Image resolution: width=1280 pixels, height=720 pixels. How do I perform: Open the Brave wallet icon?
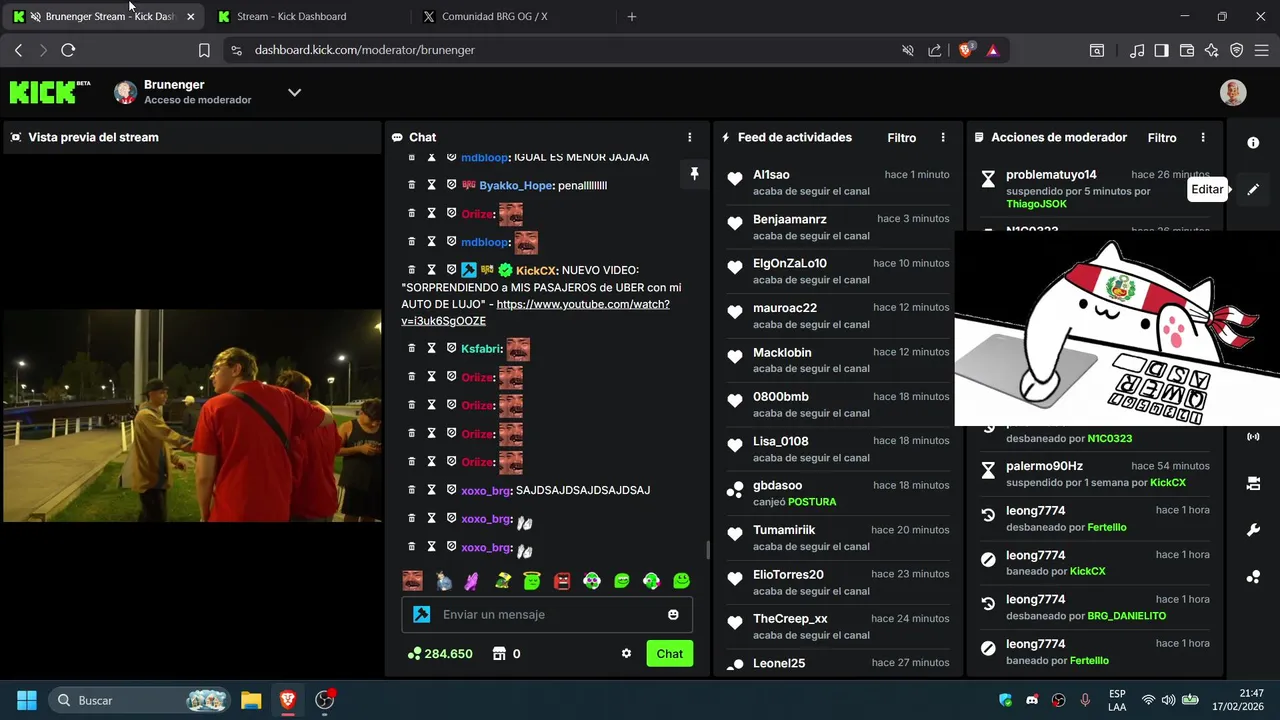tap(1187, 50)
